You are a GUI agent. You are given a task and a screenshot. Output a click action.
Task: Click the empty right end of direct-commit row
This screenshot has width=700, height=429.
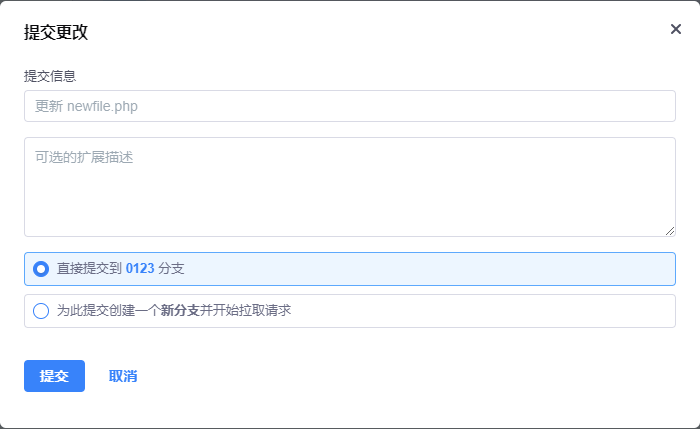(x=600, y=269)
